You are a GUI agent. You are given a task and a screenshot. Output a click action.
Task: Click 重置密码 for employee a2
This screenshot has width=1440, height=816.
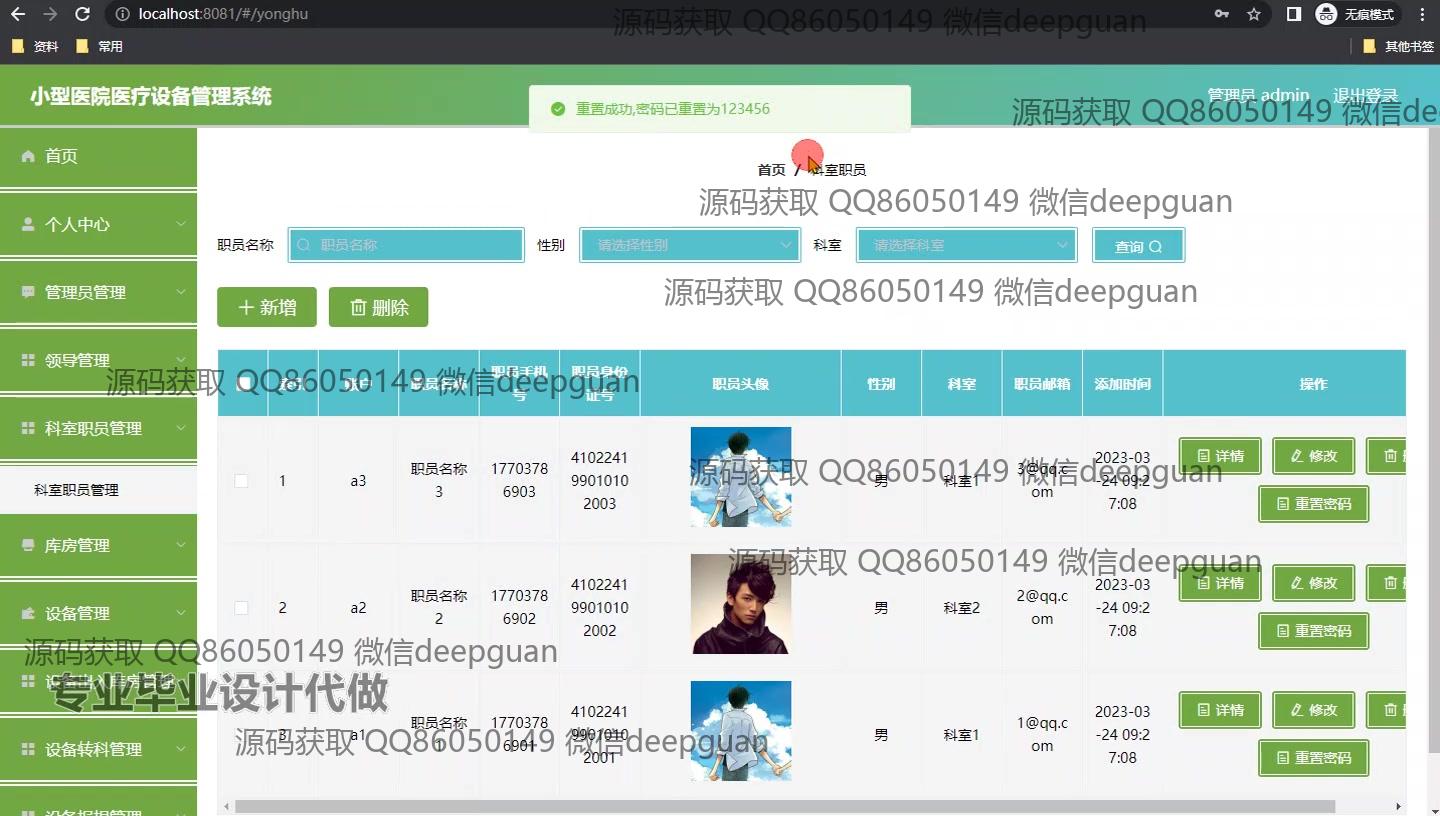pyautogui.click(x=1313, y=631)
